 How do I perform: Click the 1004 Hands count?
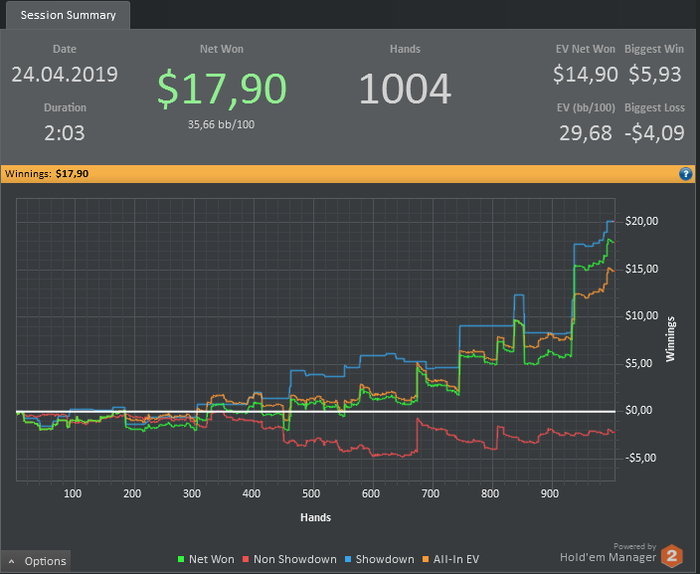(405, 89)
